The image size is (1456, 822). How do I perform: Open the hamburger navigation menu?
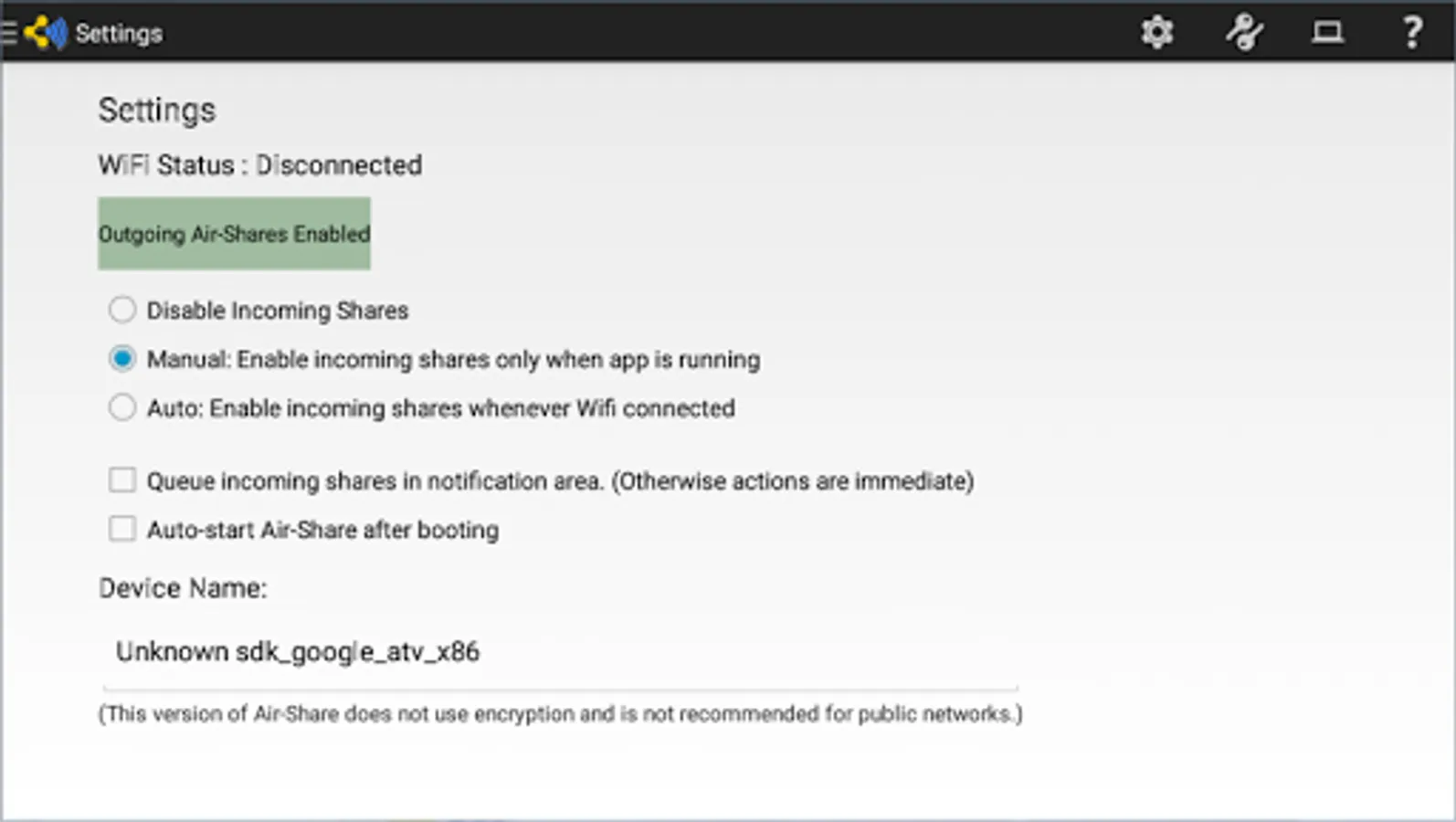(9, 34)
